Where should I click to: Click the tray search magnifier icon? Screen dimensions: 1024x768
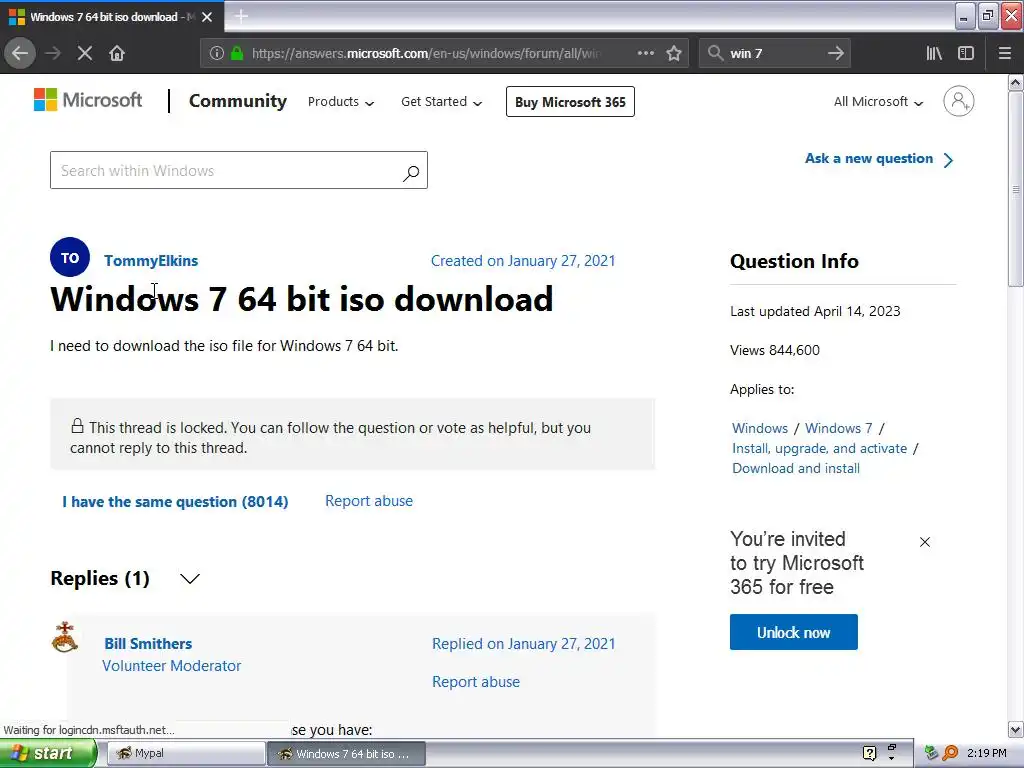click(x=950, y=753)
